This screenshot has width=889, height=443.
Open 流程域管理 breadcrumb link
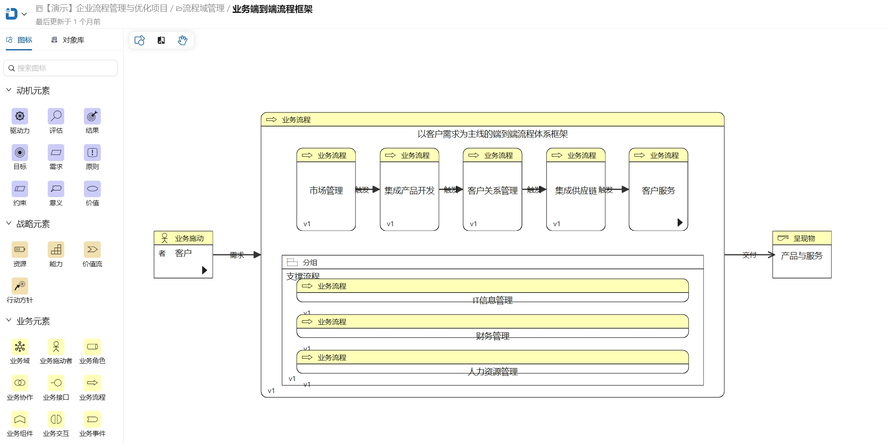pyautogui.click(x=200, y=9)
